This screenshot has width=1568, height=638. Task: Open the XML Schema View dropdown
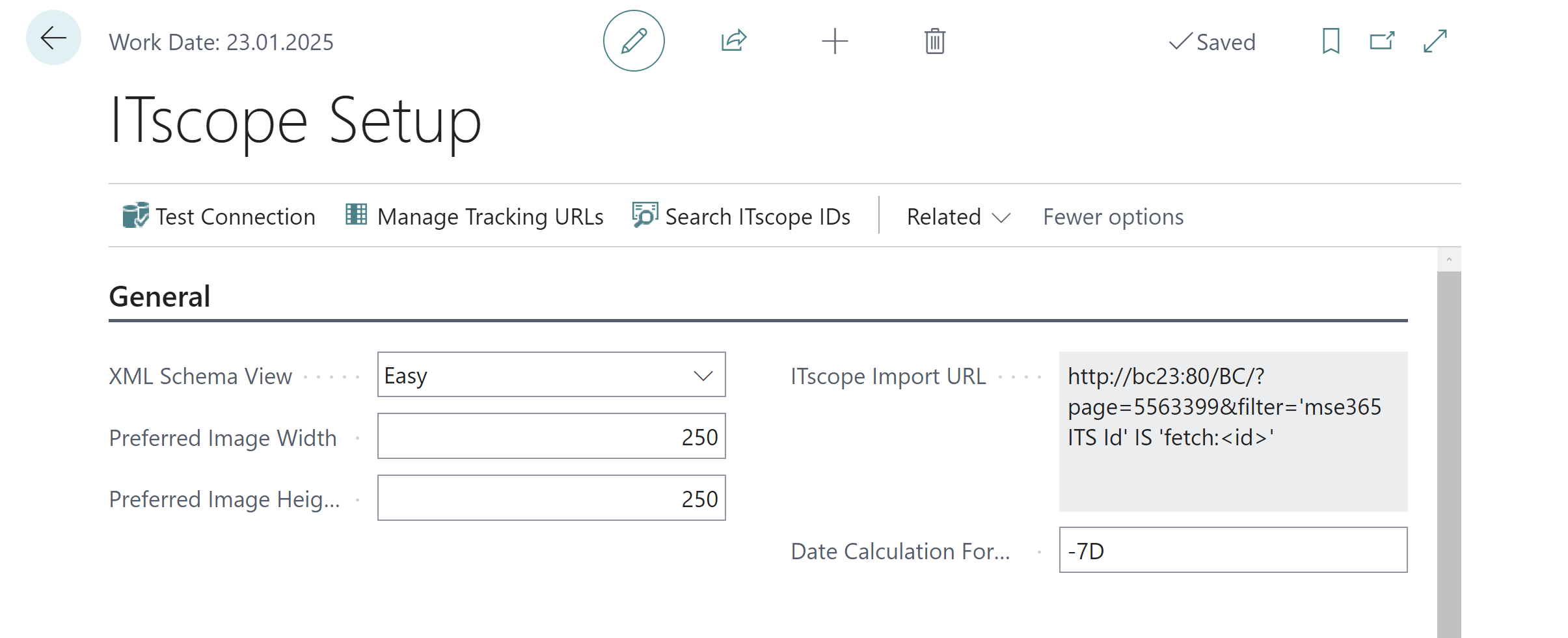click(x=703, y=375)
